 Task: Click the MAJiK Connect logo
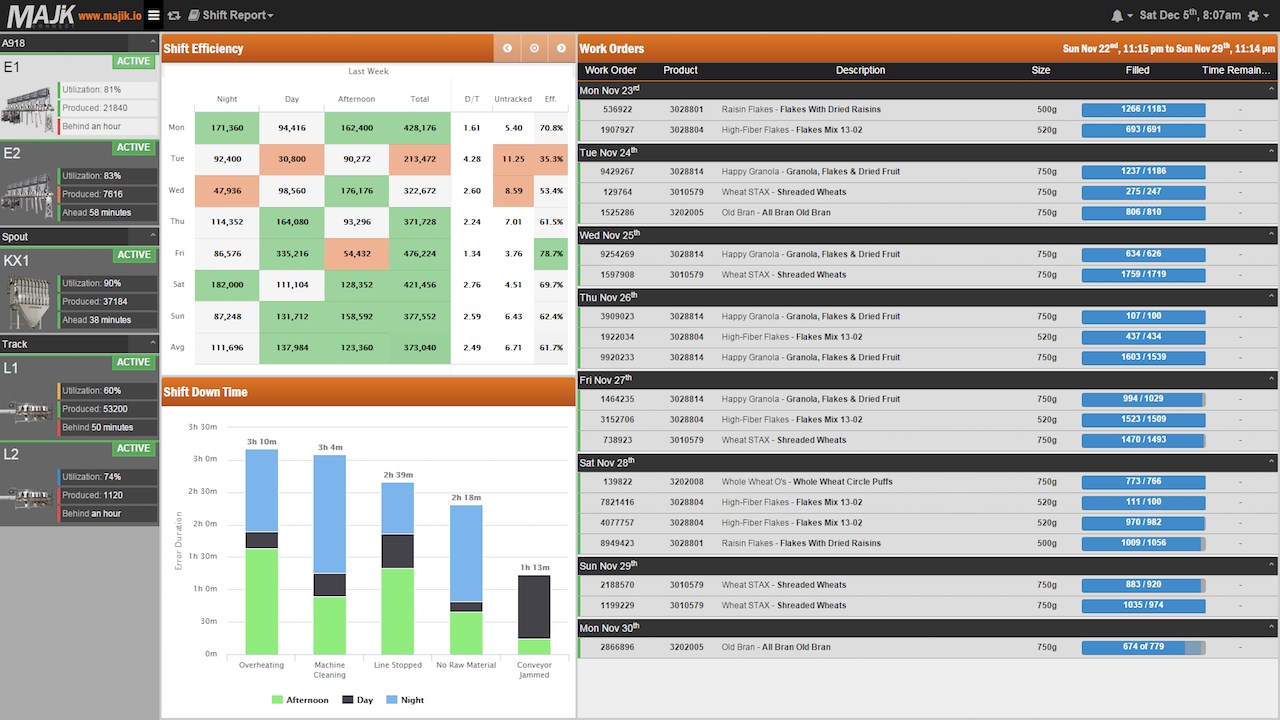point(39,15)
